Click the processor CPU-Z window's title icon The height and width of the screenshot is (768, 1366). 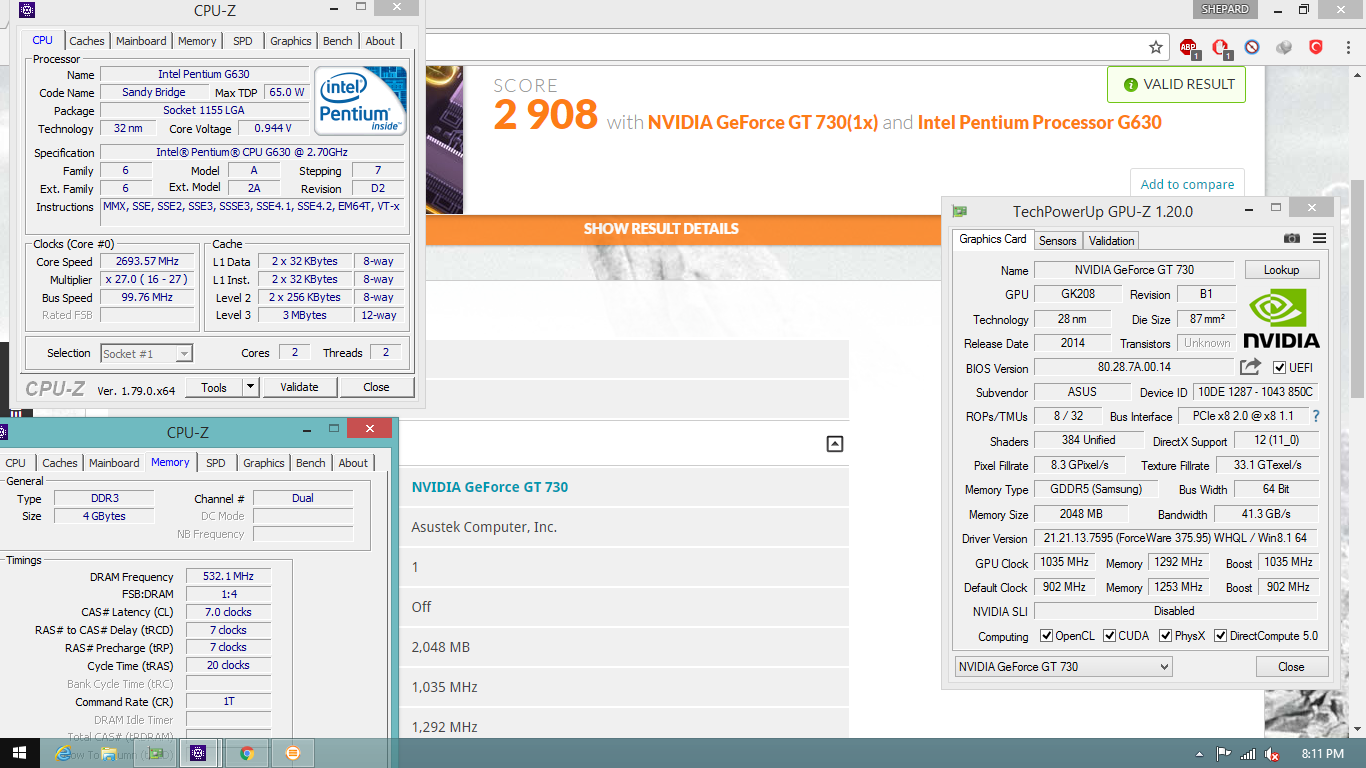27,11
